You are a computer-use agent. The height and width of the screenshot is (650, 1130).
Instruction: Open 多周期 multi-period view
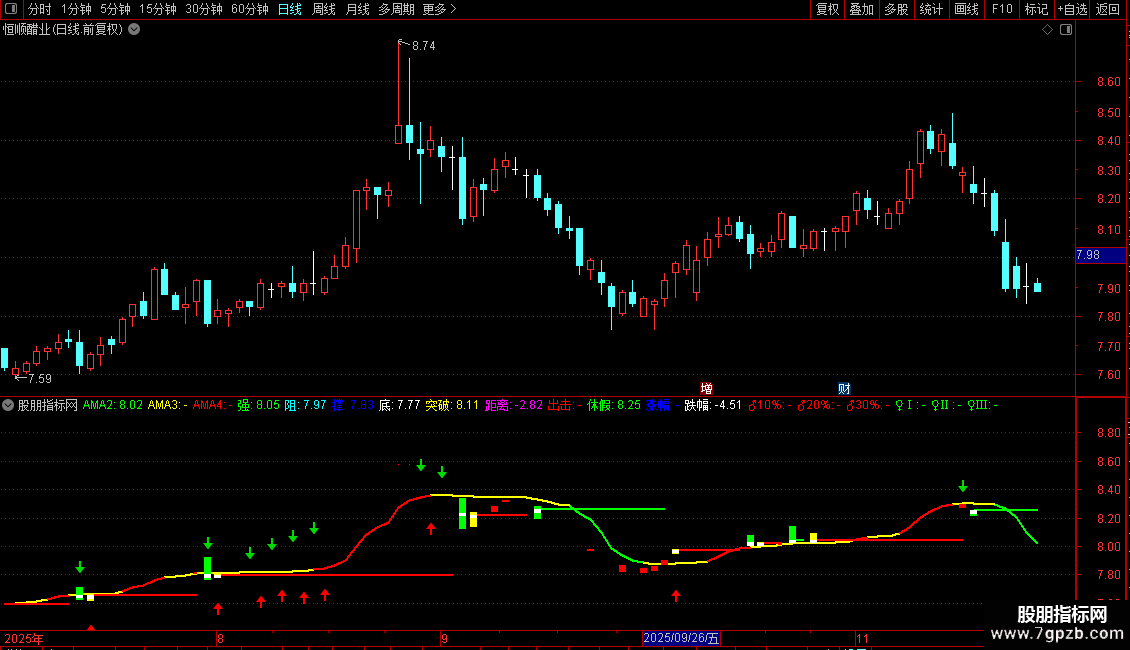tap(396, 9)
